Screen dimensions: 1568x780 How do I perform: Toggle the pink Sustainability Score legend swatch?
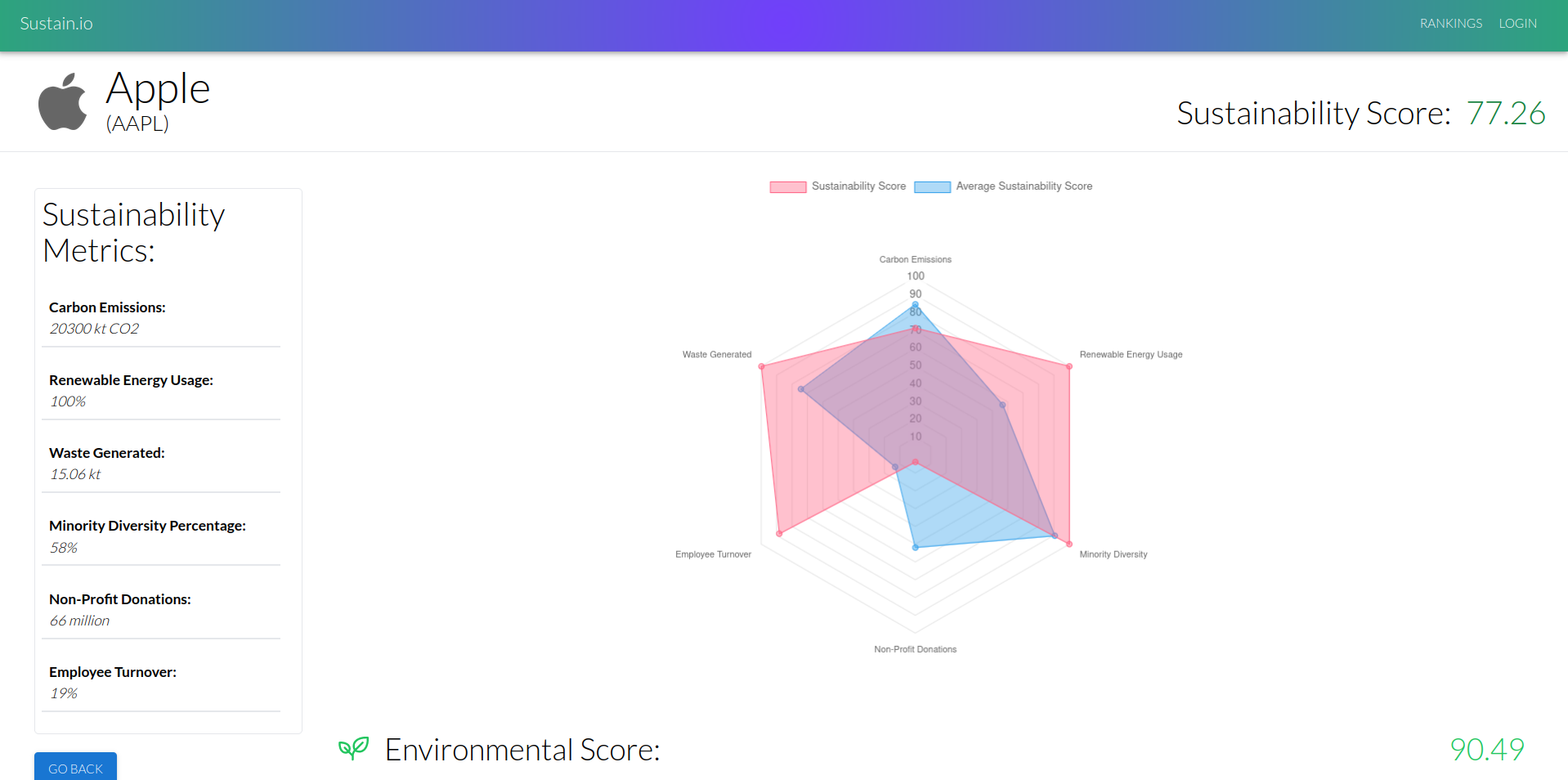pos(787,186)
